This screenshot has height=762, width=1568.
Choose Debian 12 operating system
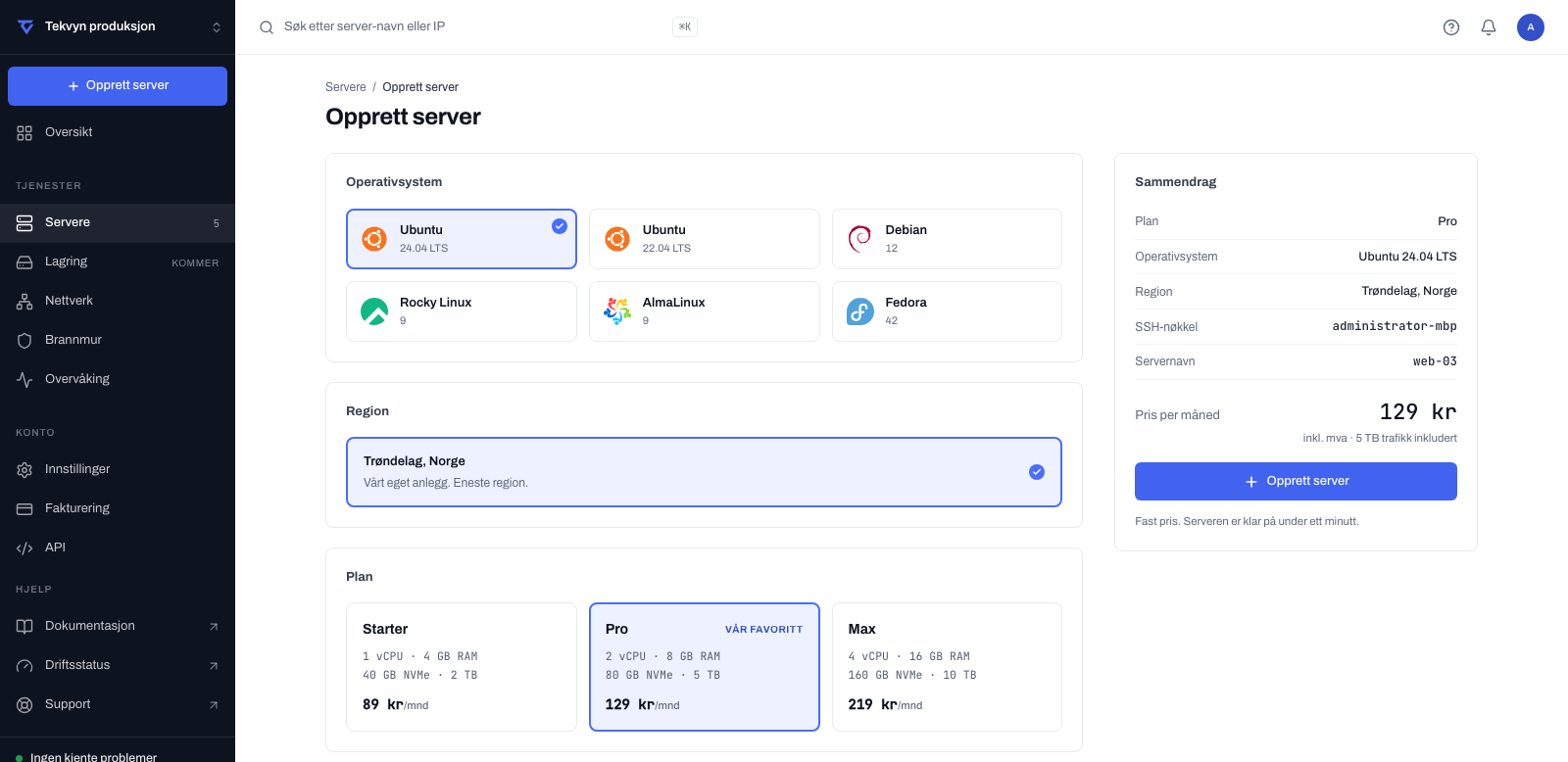(x=947, y=239)
